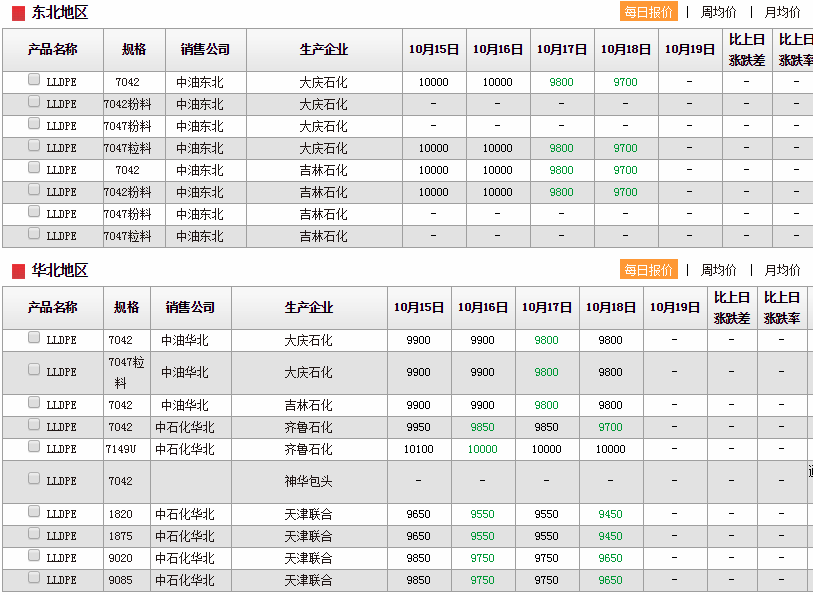
Task: Switch to 月均价 in 东北地区 section
Action: (x=782, y=12)
